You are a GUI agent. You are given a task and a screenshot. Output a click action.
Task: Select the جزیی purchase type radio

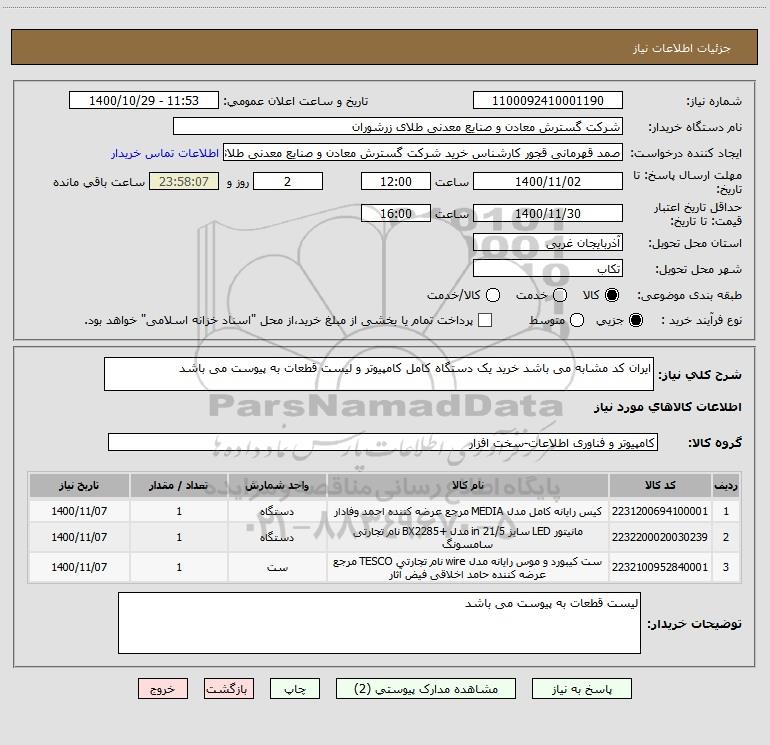coord(635,320)
